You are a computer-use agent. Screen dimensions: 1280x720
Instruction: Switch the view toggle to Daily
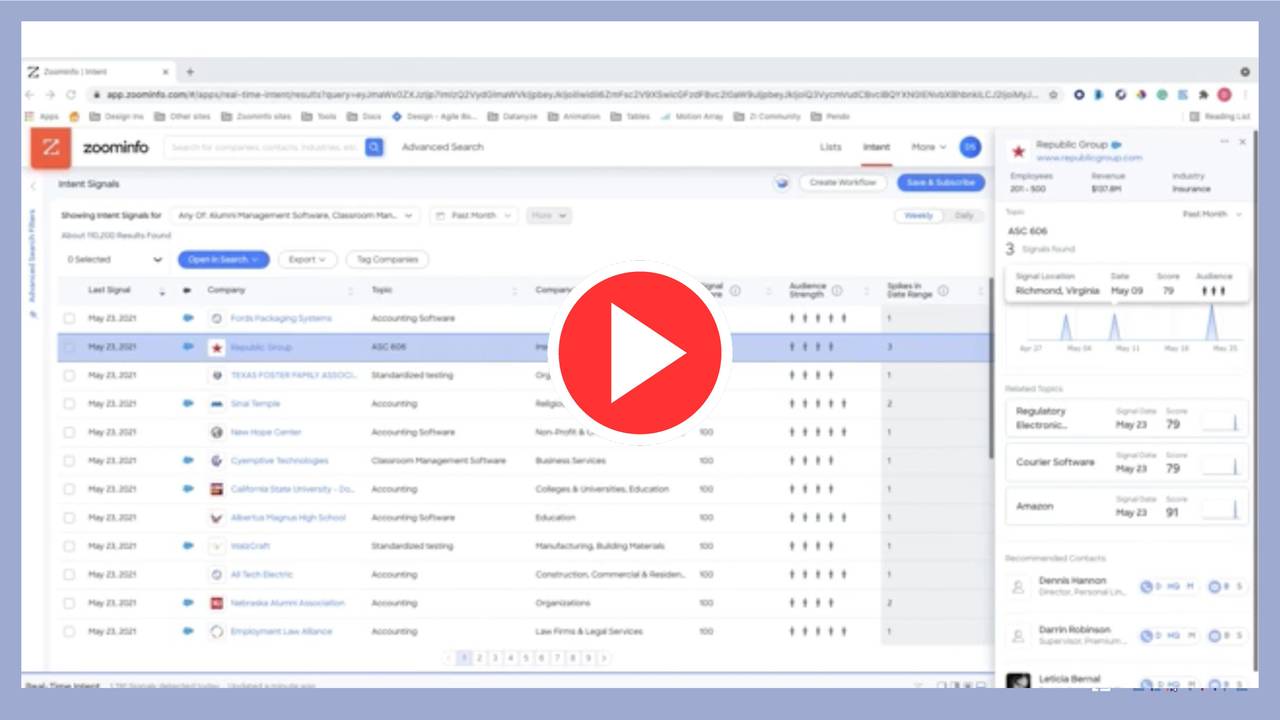963,216
